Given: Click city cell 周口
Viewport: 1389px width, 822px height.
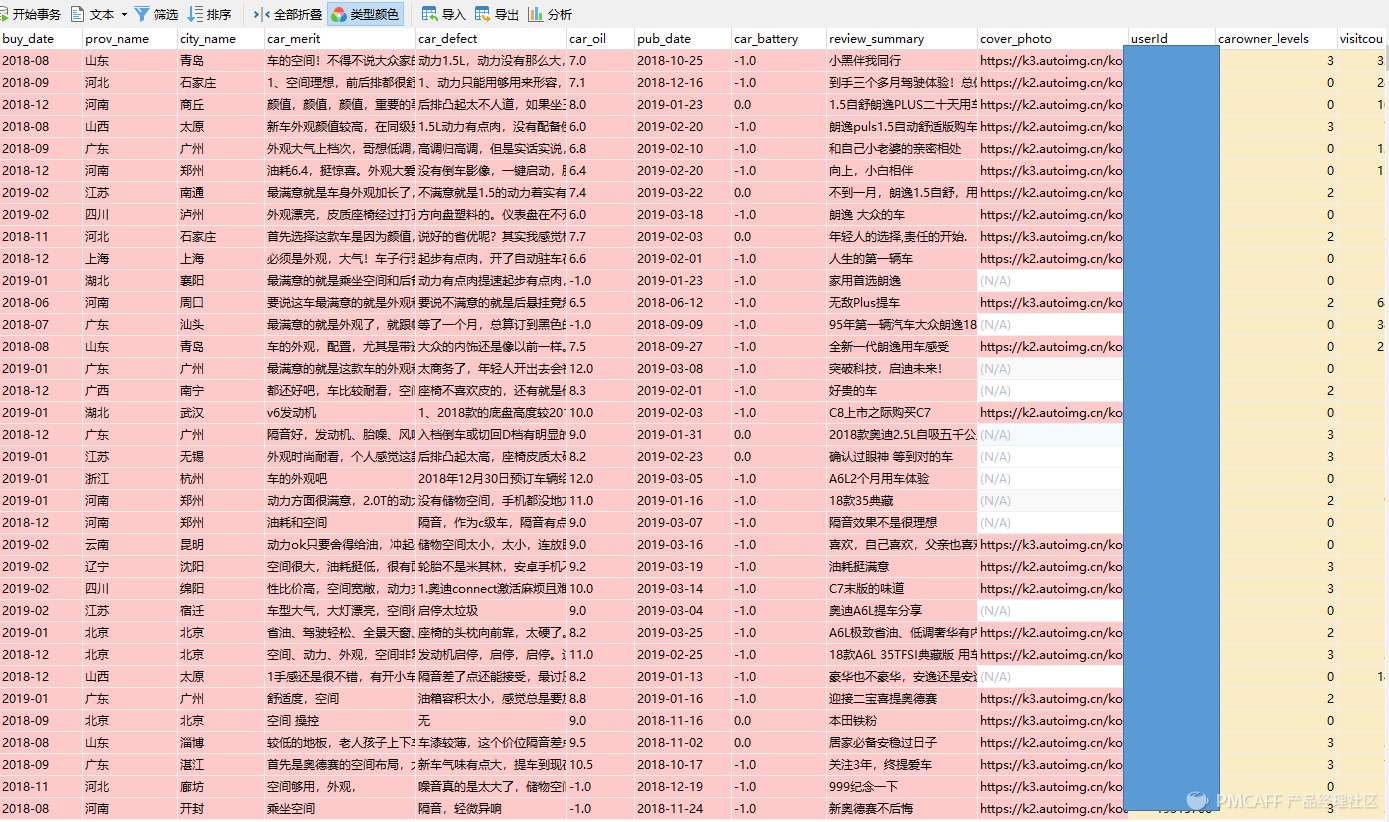Looking at the screenshot, I should (221, 303).
